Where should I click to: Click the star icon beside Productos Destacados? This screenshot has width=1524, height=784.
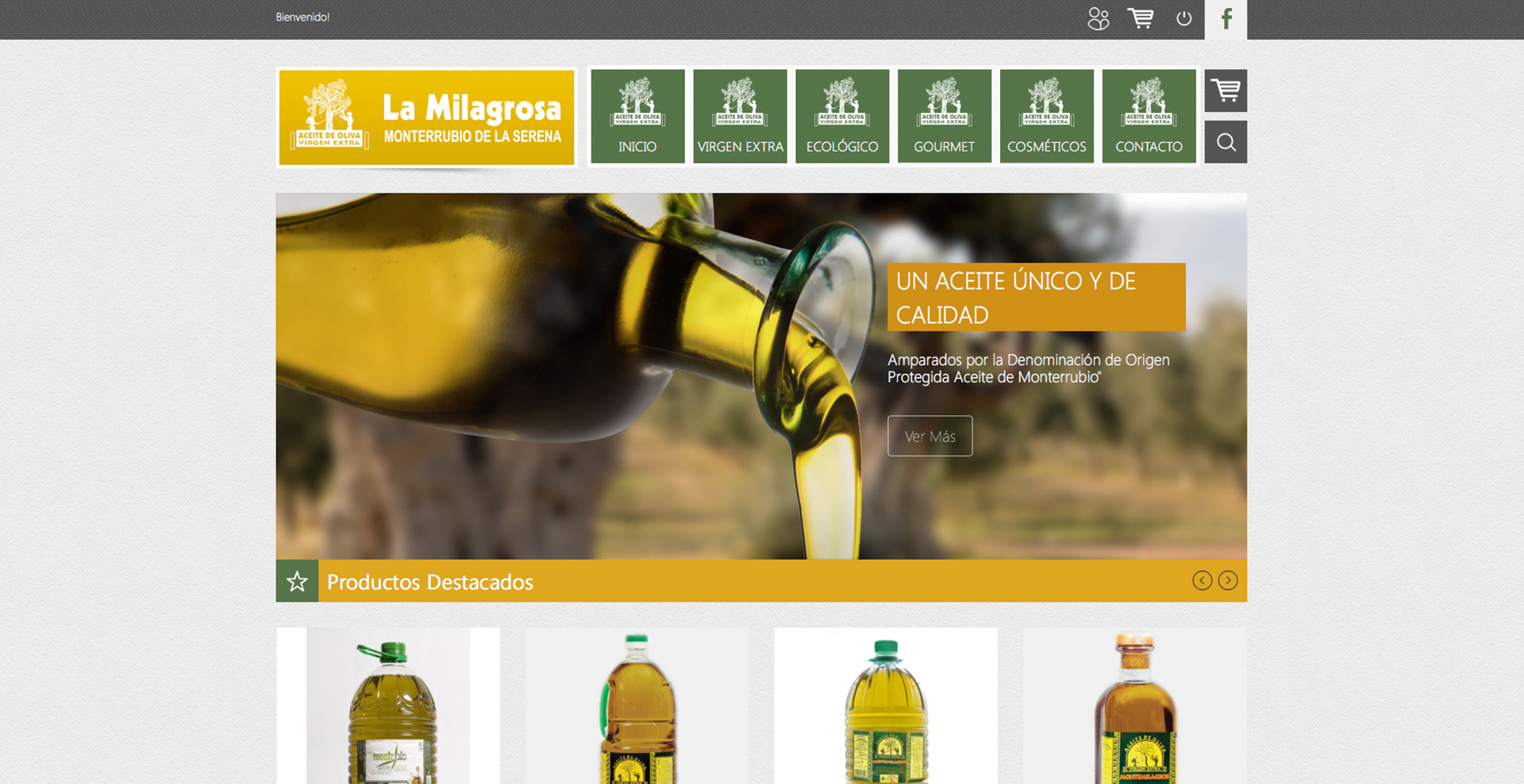click(x=297, y=581)
